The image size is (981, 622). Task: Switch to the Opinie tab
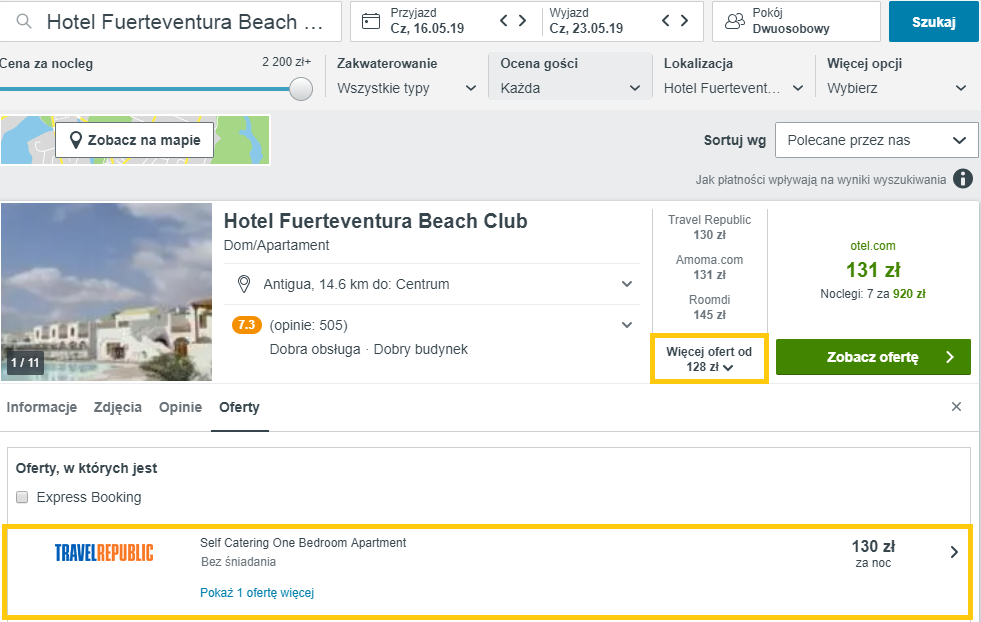(x=180, y=407)
